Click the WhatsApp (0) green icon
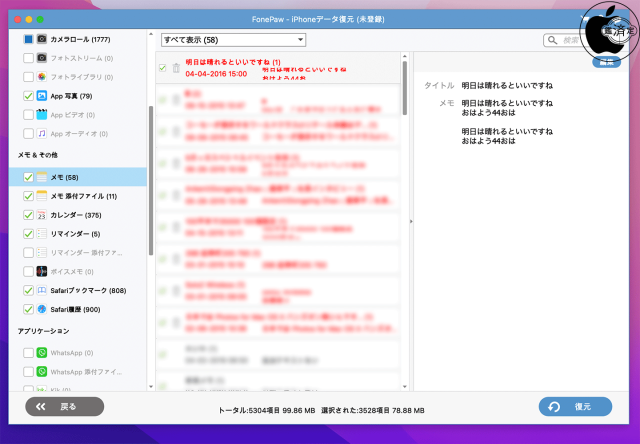The image size is (640, 444). pyautogui.click(x=42, y=353)
